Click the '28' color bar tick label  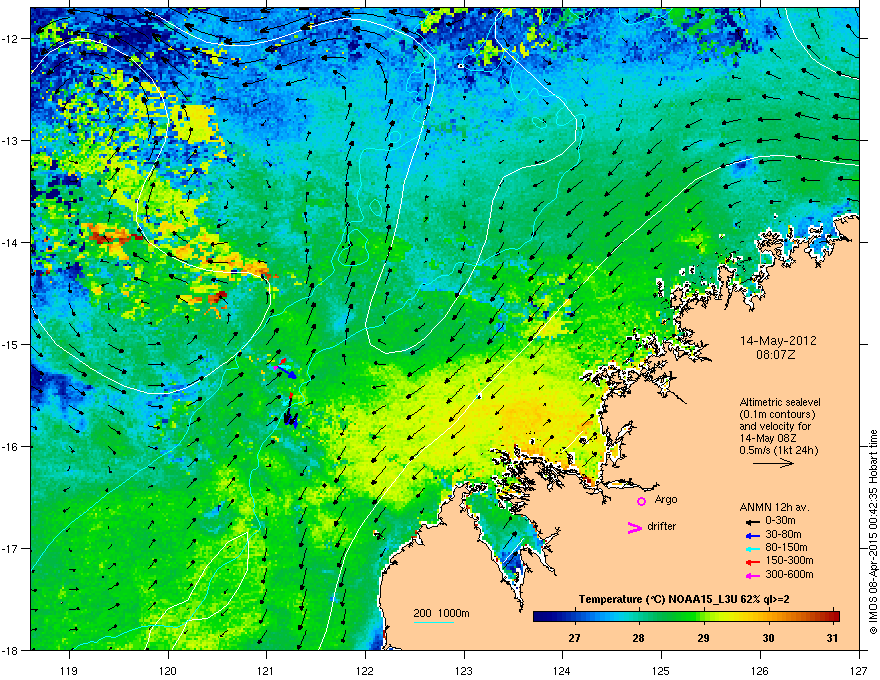coord(639,638)
